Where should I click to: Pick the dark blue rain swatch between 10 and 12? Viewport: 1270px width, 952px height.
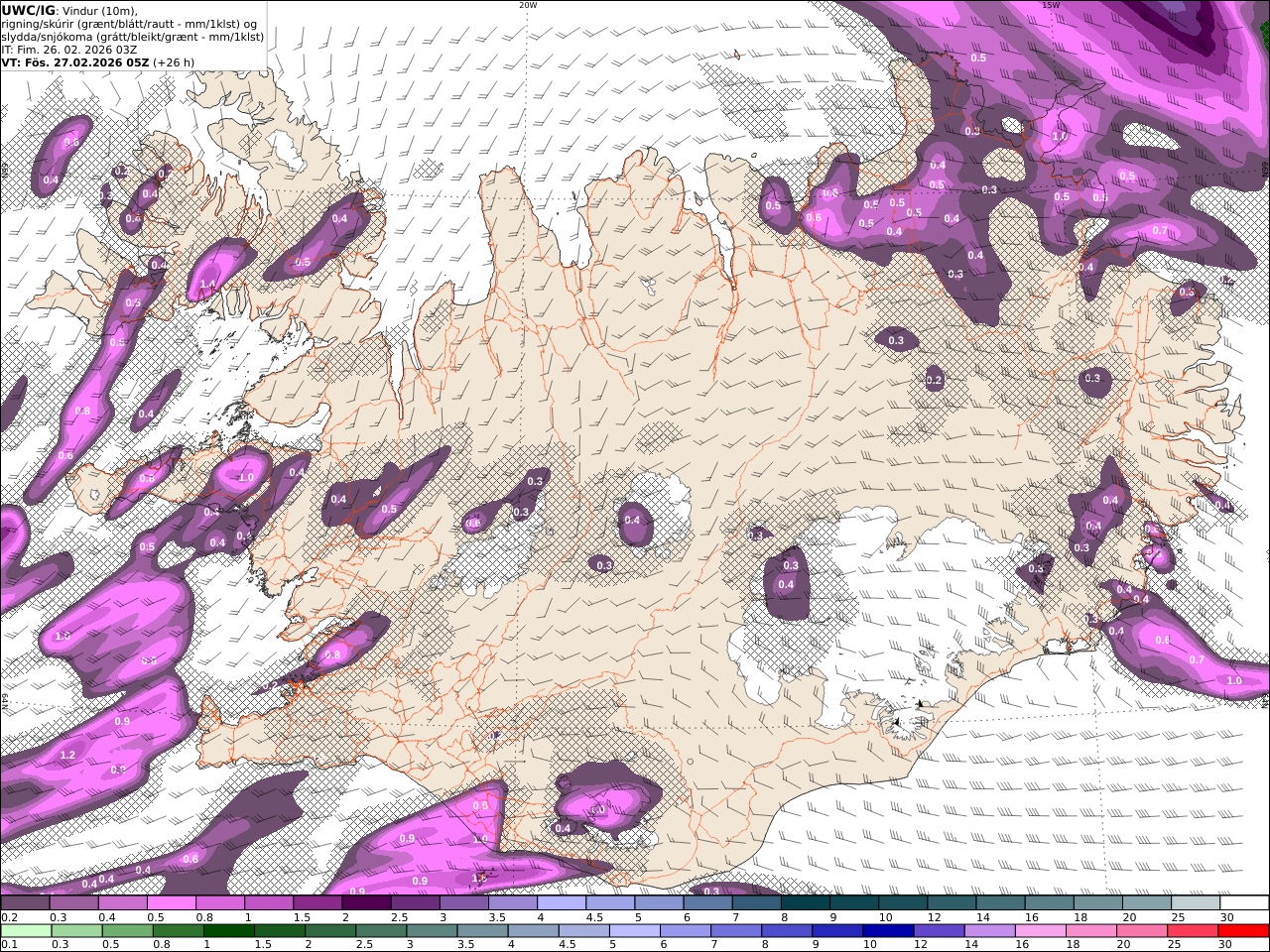pyautogui.click(x=888, y=931)
